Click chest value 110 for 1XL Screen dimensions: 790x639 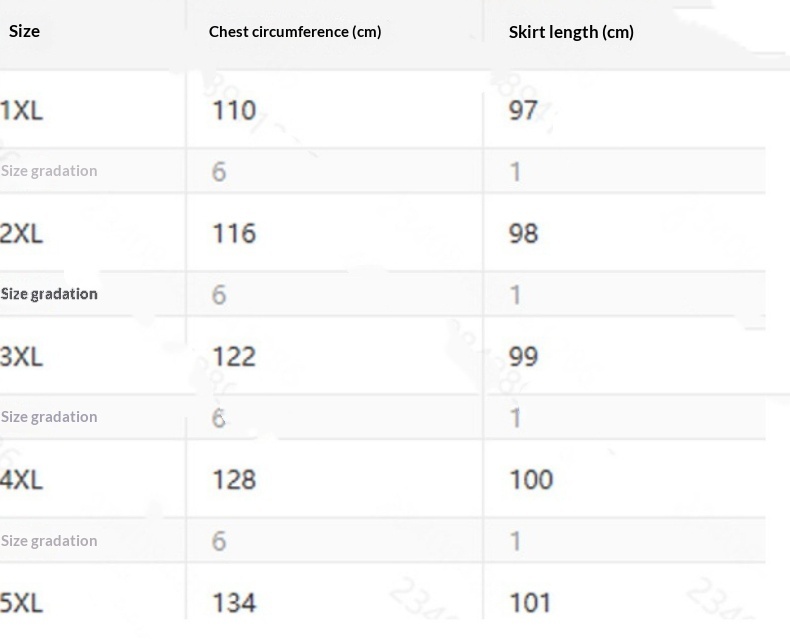tap(234, 110)
